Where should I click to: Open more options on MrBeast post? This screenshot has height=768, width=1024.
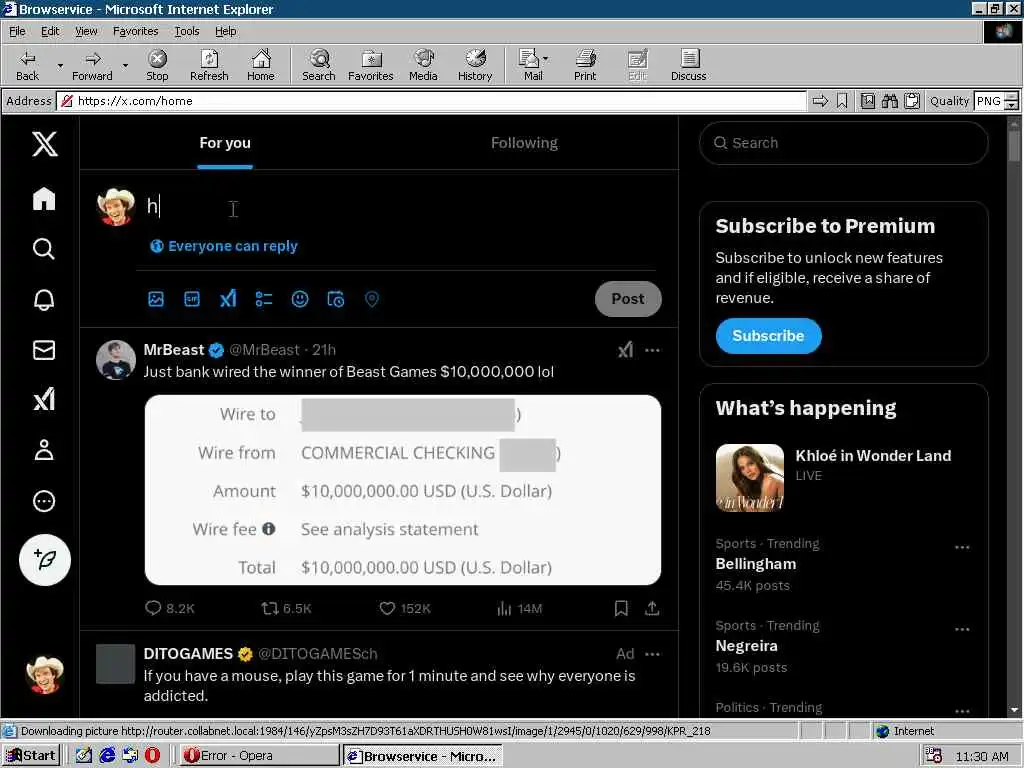pyautogui.click(x=652, y=351)
